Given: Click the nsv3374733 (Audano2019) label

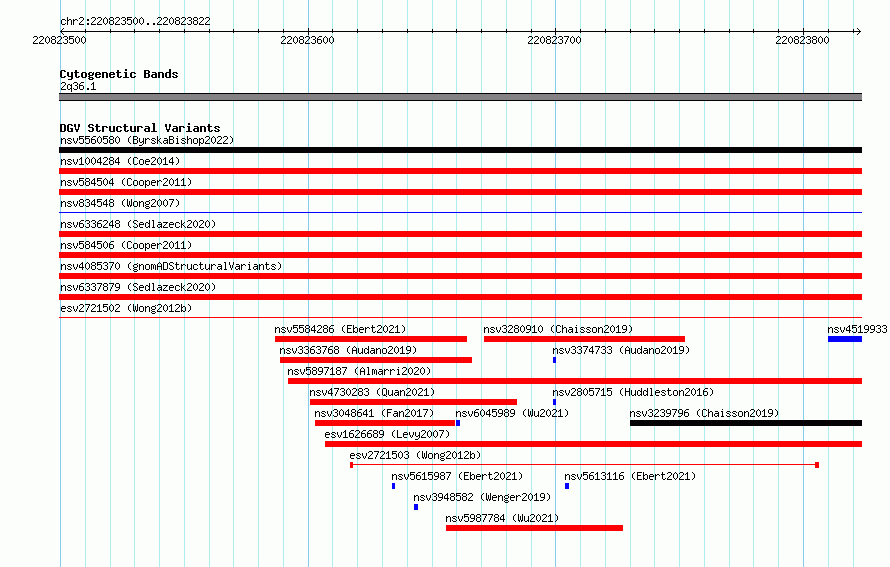Looking at the screenshot, I should pos(621,350).
